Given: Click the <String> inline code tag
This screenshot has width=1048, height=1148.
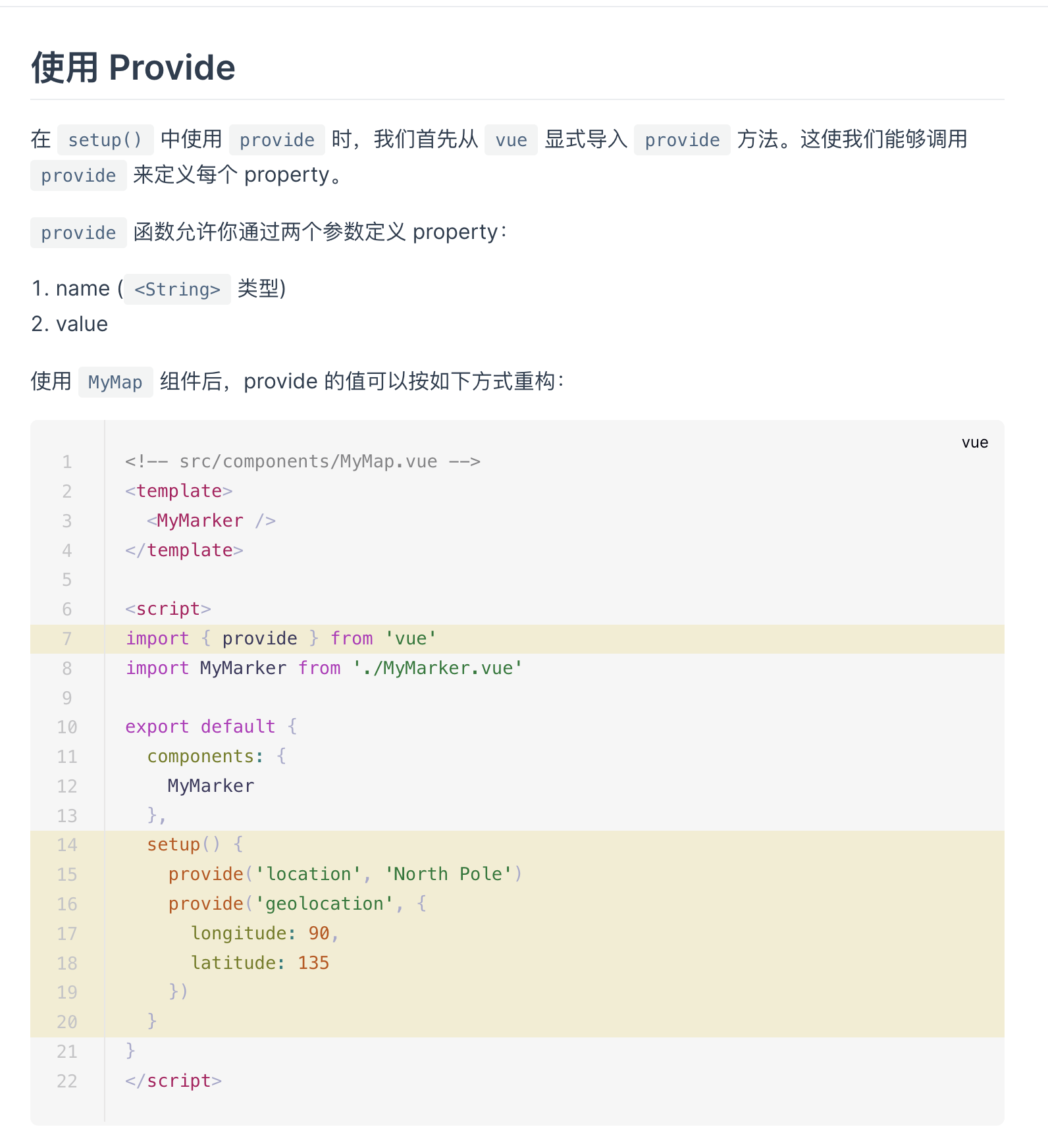Looking at the screenshot, I should (x=177, y=289).
